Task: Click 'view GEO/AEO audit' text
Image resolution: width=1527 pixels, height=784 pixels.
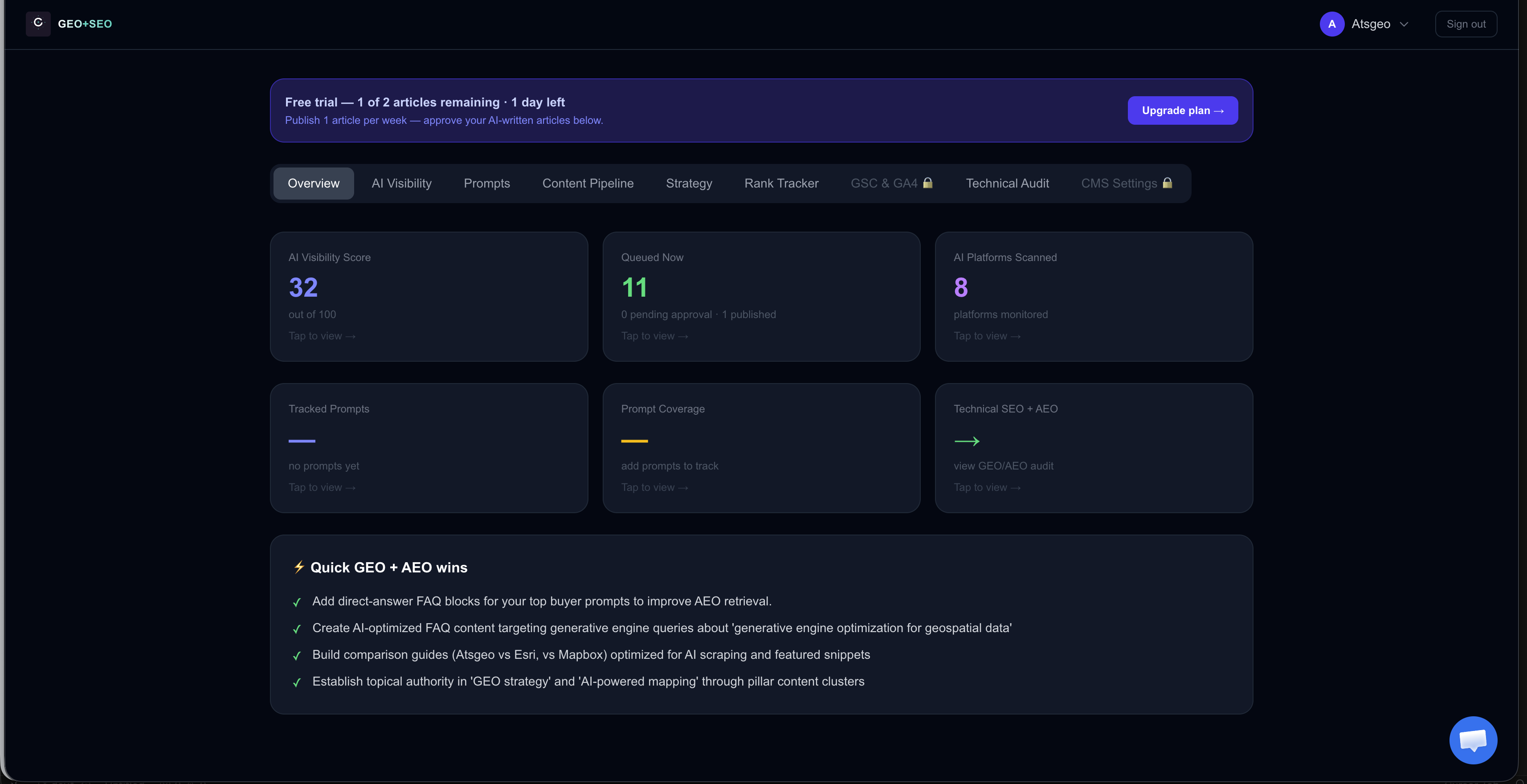Action: click(x=1003, y=466)
